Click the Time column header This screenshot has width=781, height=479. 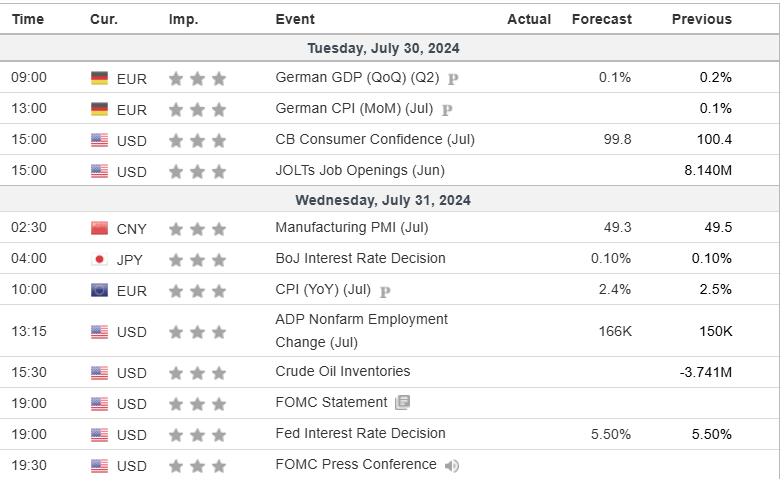[x=28, y=19]
